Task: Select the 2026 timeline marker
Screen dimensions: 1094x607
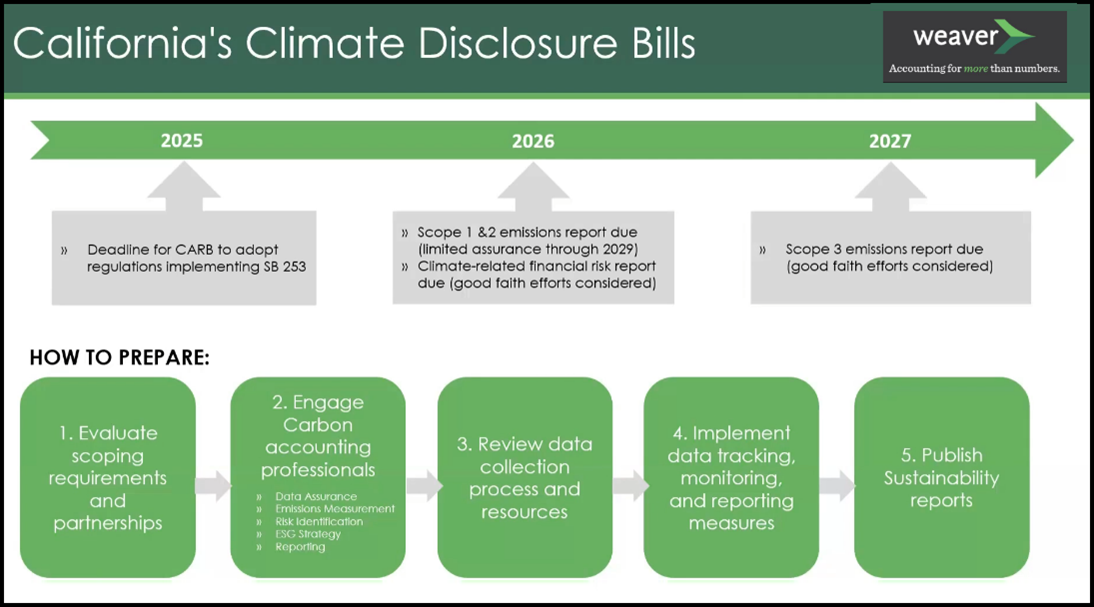Action: coord(533,141)
